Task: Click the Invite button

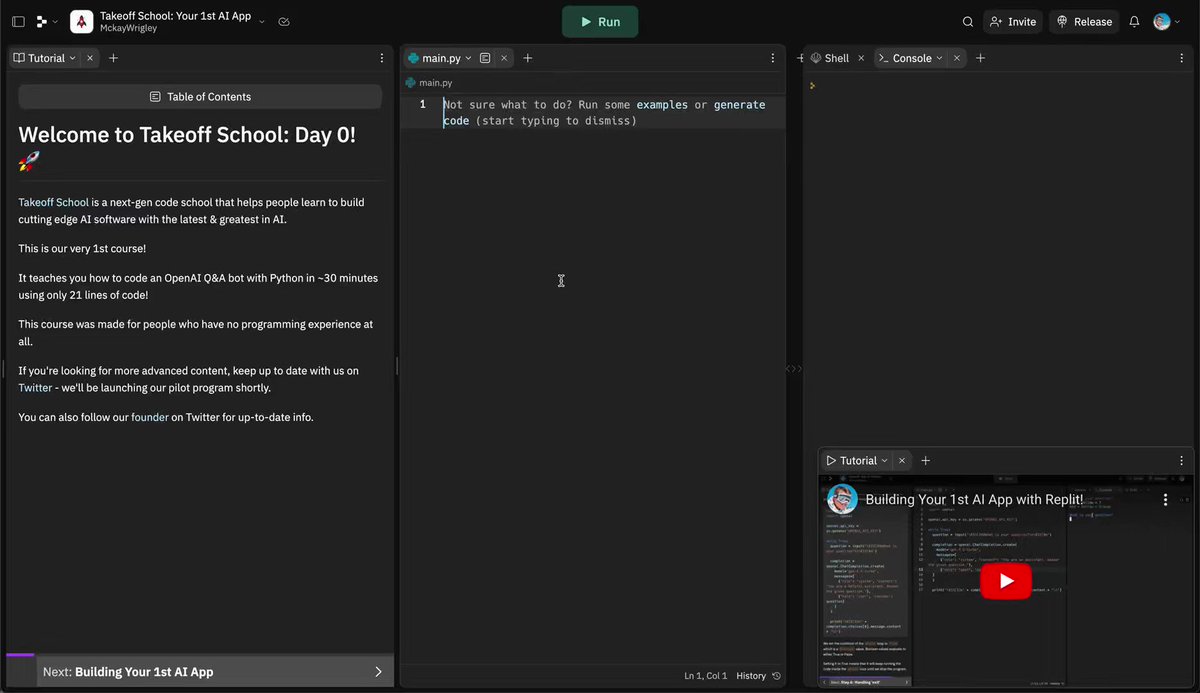Action: [1013, 21]
